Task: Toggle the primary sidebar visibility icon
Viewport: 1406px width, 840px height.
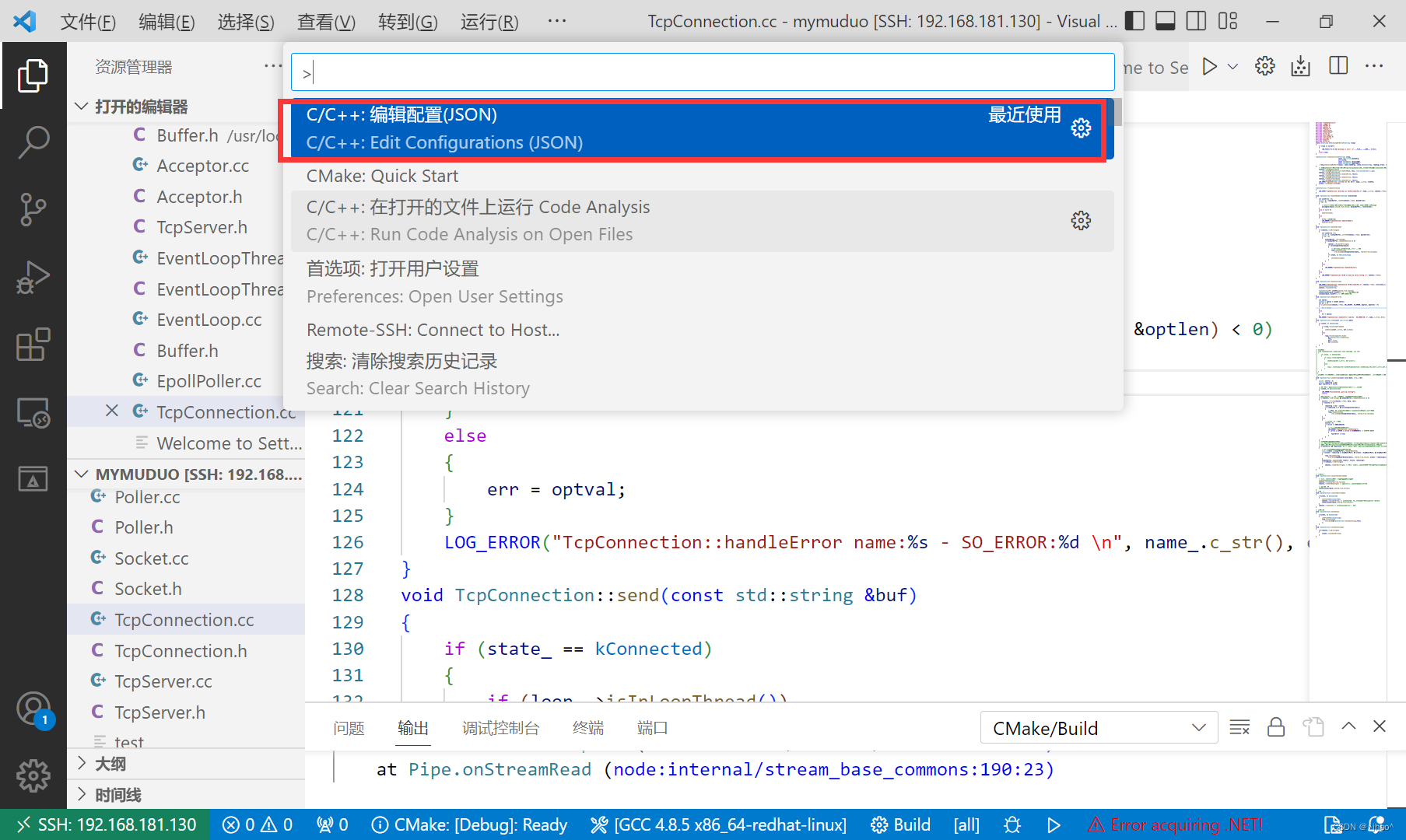Action: tap(1134, 20)
